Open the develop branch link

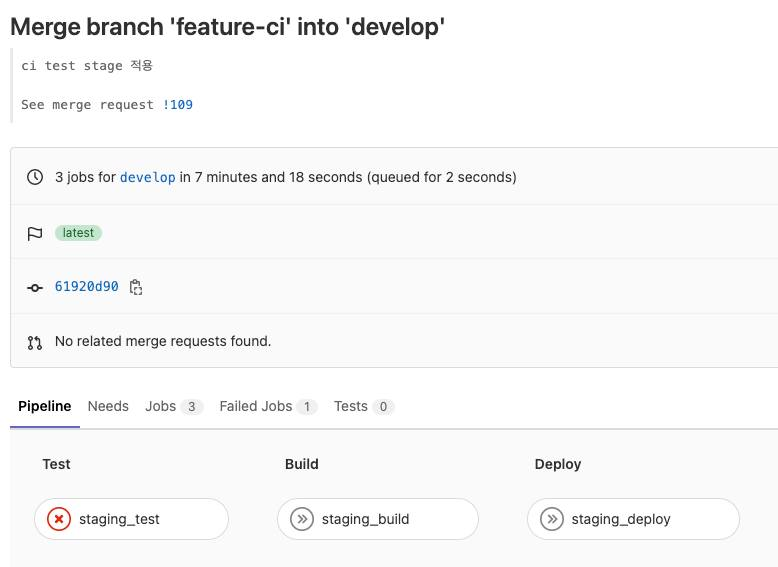(x=147, y=177)
